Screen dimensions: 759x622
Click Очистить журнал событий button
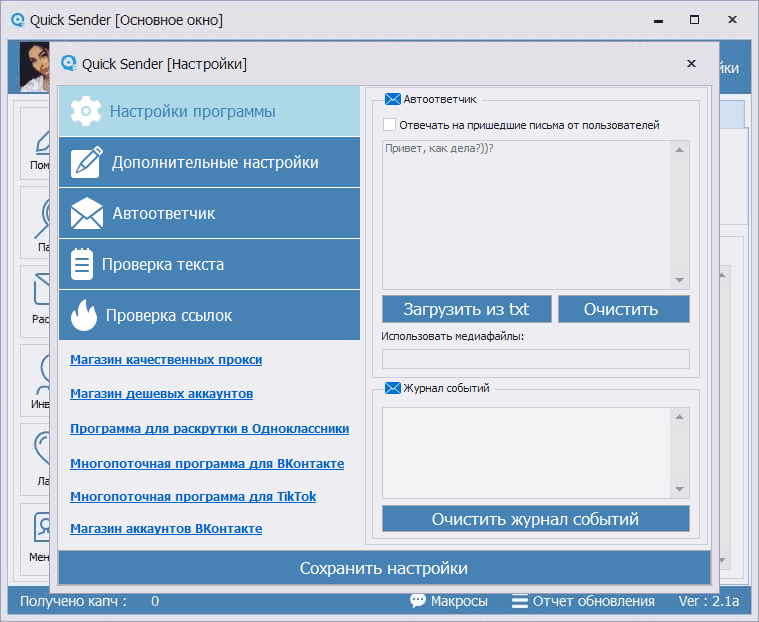tap(536, 519)
